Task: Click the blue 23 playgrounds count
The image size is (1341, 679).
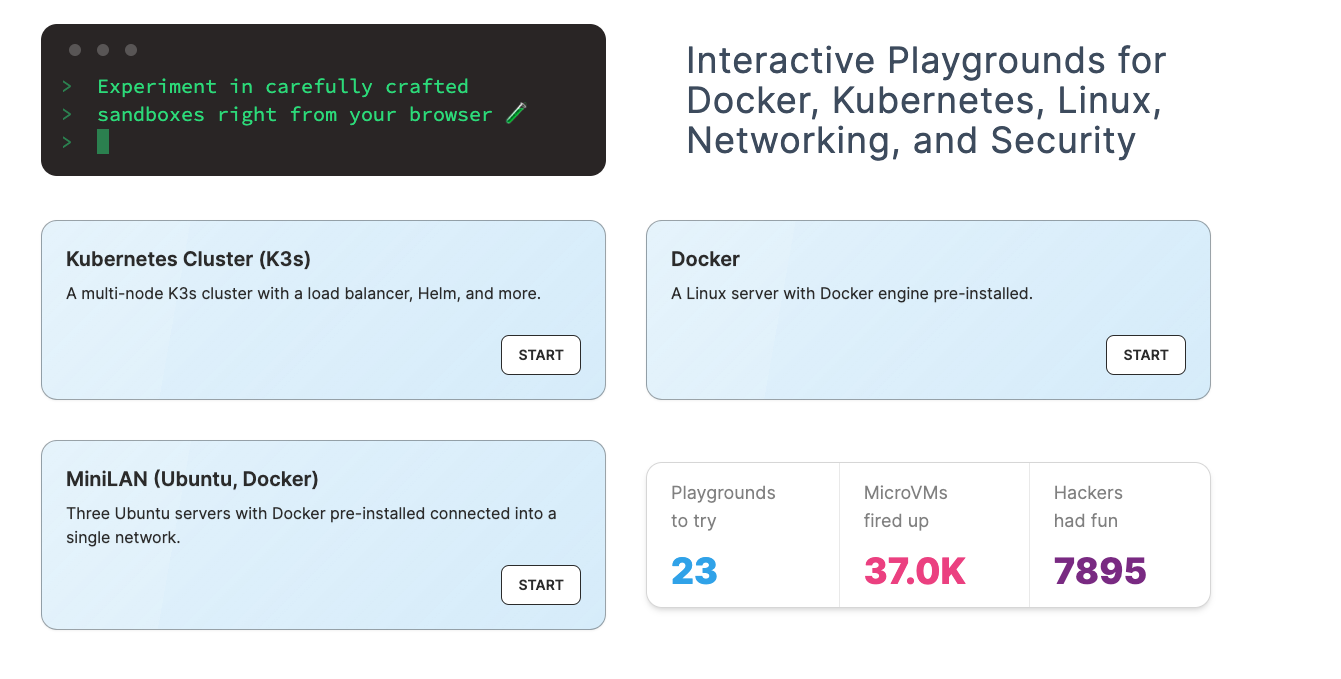Action: point(694,571)
